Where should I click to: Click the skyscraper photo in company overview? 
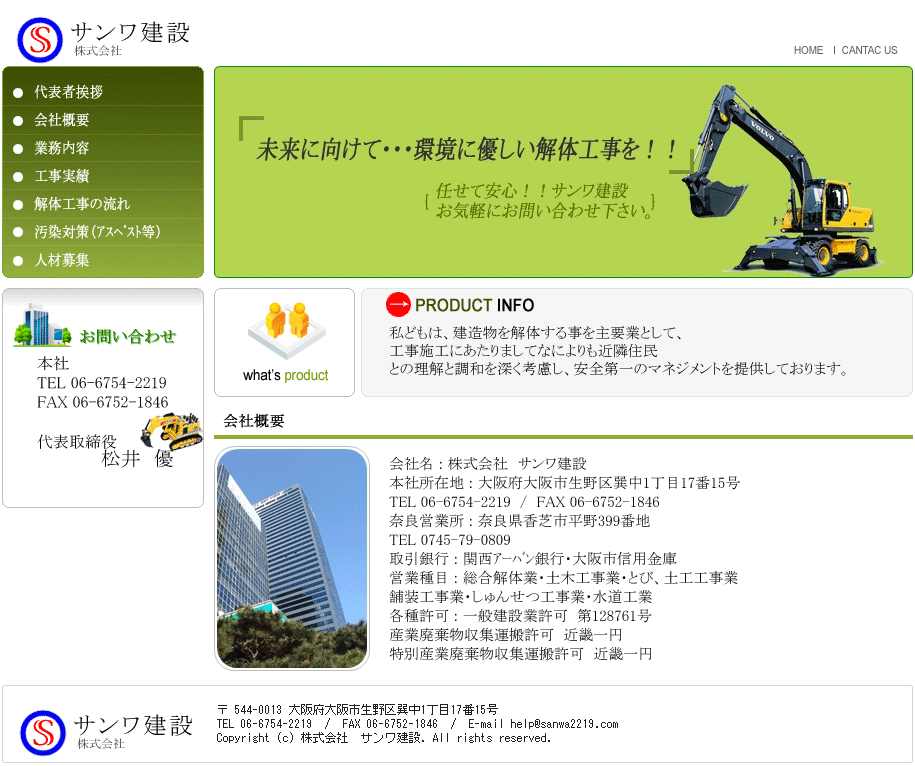pyautogui.click(x=292, y=558)
